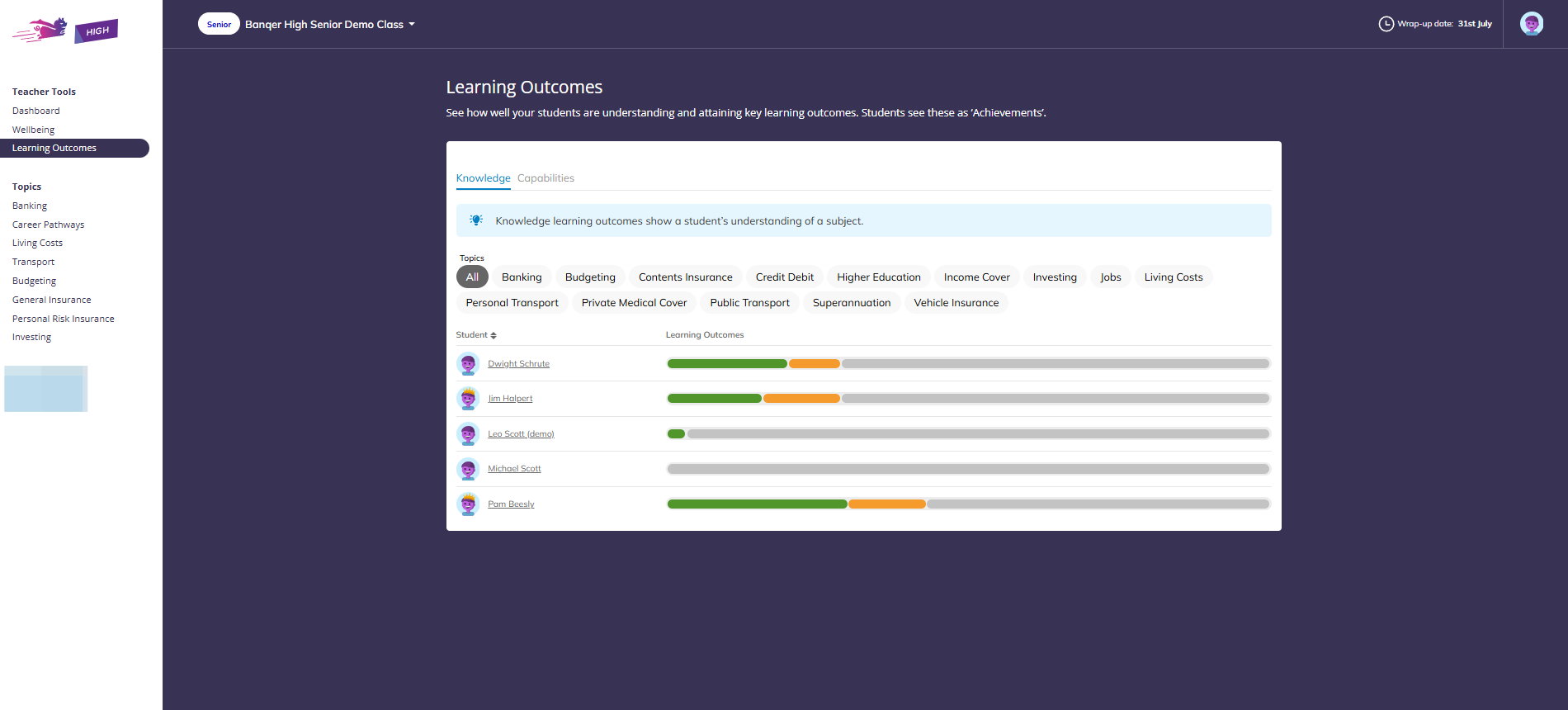Viewport: 1568px width, 710px height.
Task: Filter by Personal Transport topic
Action: [x=512, y=303]
